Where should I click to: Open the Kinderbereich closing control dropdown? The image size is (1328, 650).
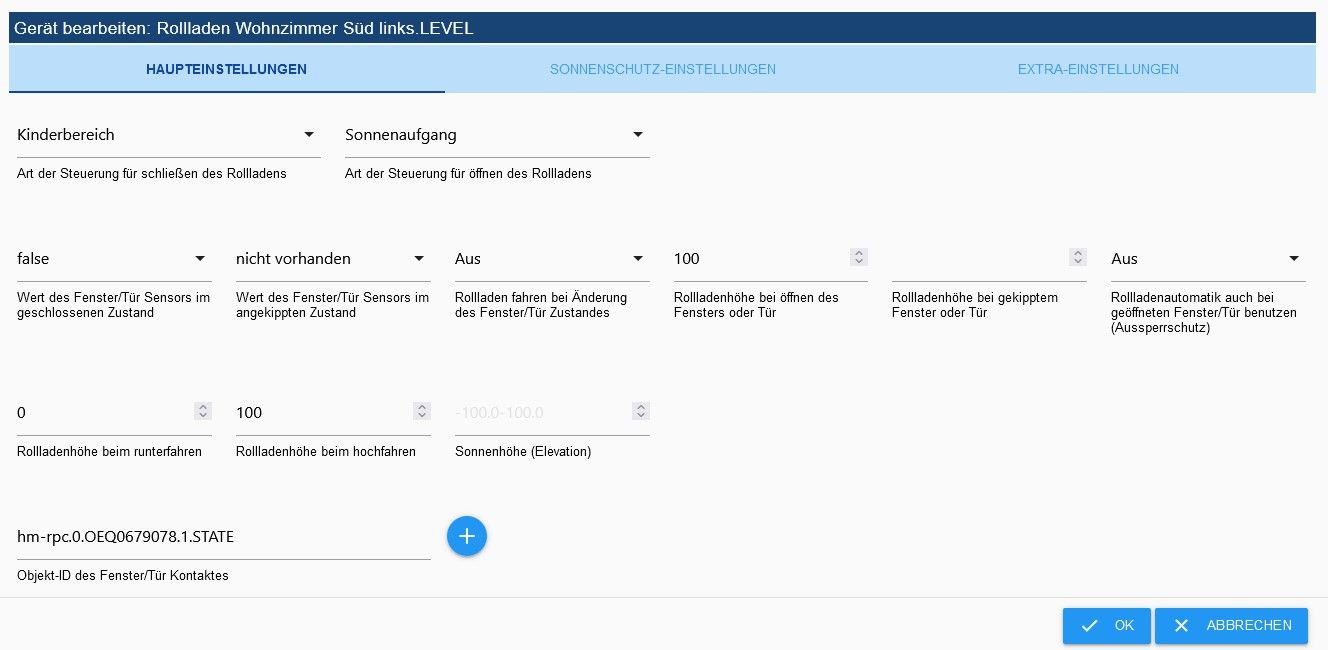click(168, 135)
